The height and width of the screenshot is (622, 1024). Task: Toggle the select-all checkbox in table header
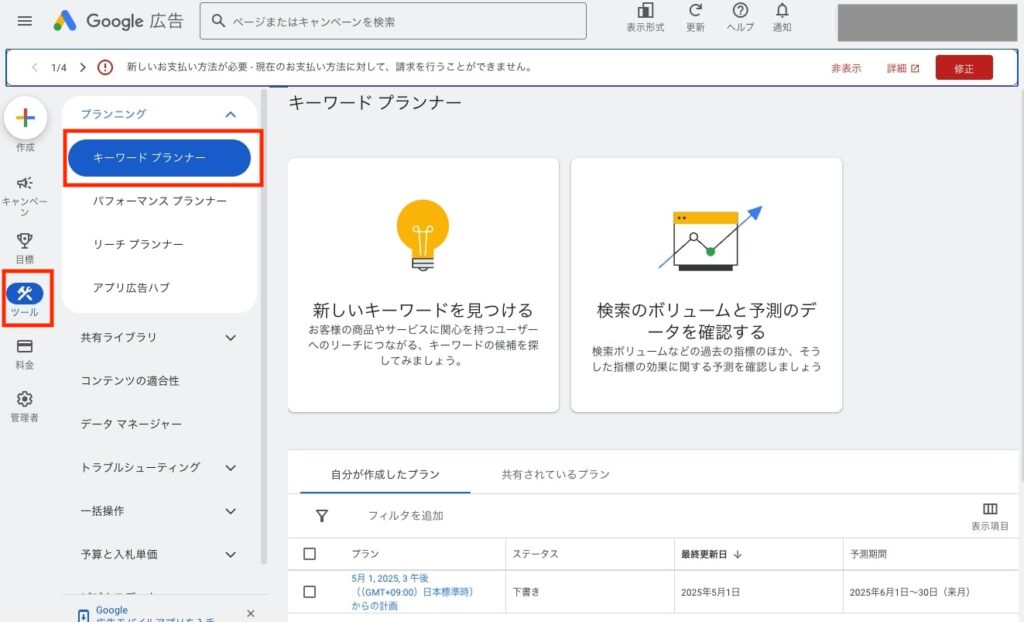[x=309, y=554]
